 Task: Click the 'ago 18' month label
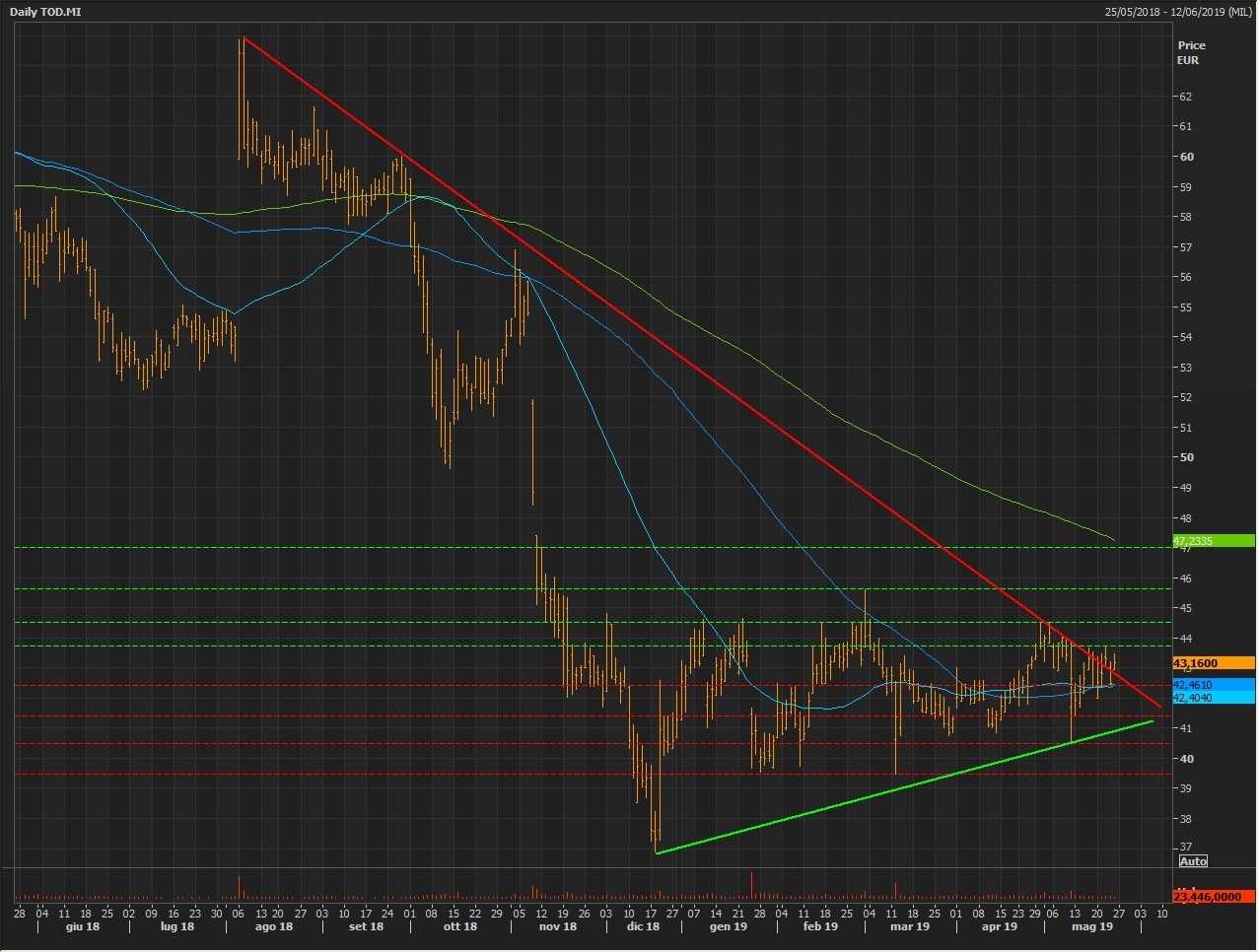(274, 926)
